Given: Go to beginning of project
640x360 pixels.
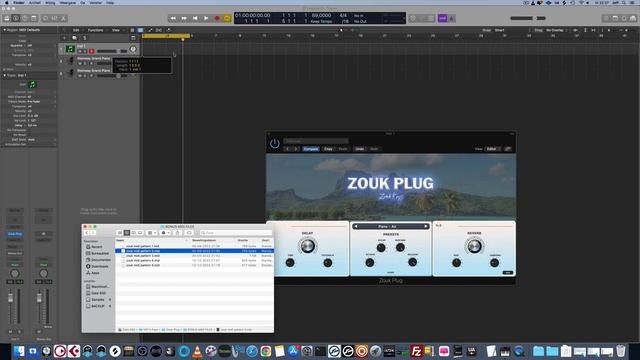Looking at the screenshot, I should [195, 18].
